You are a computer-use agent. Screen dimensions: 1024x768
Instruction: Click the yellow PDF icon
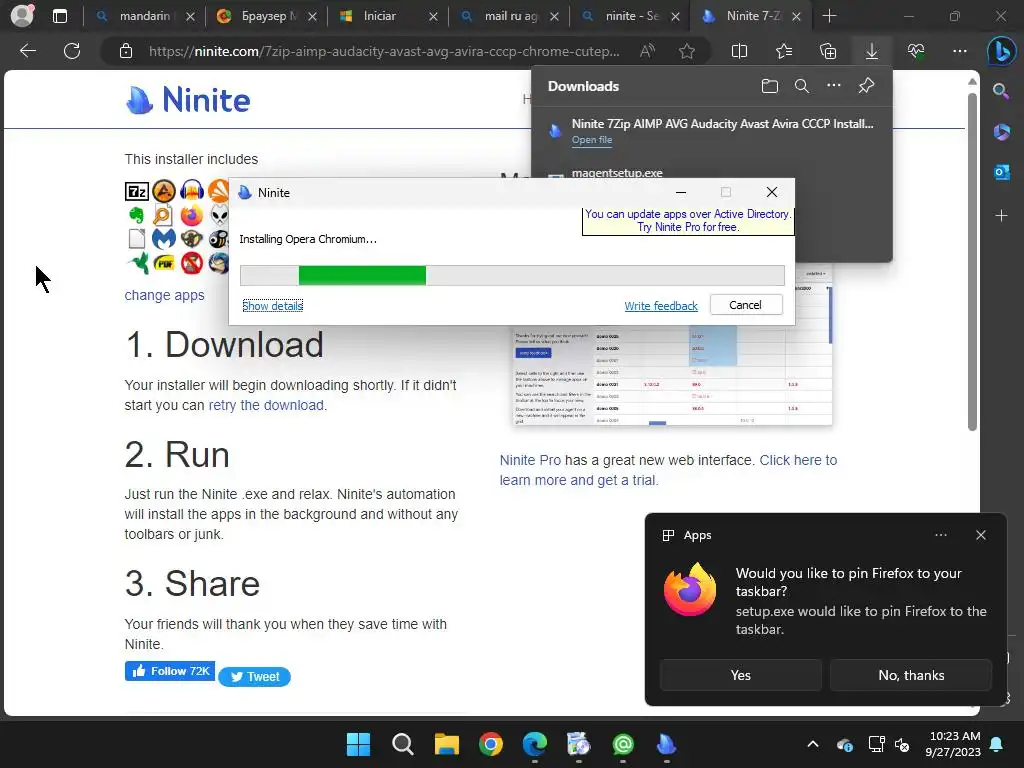pos(164,263)
